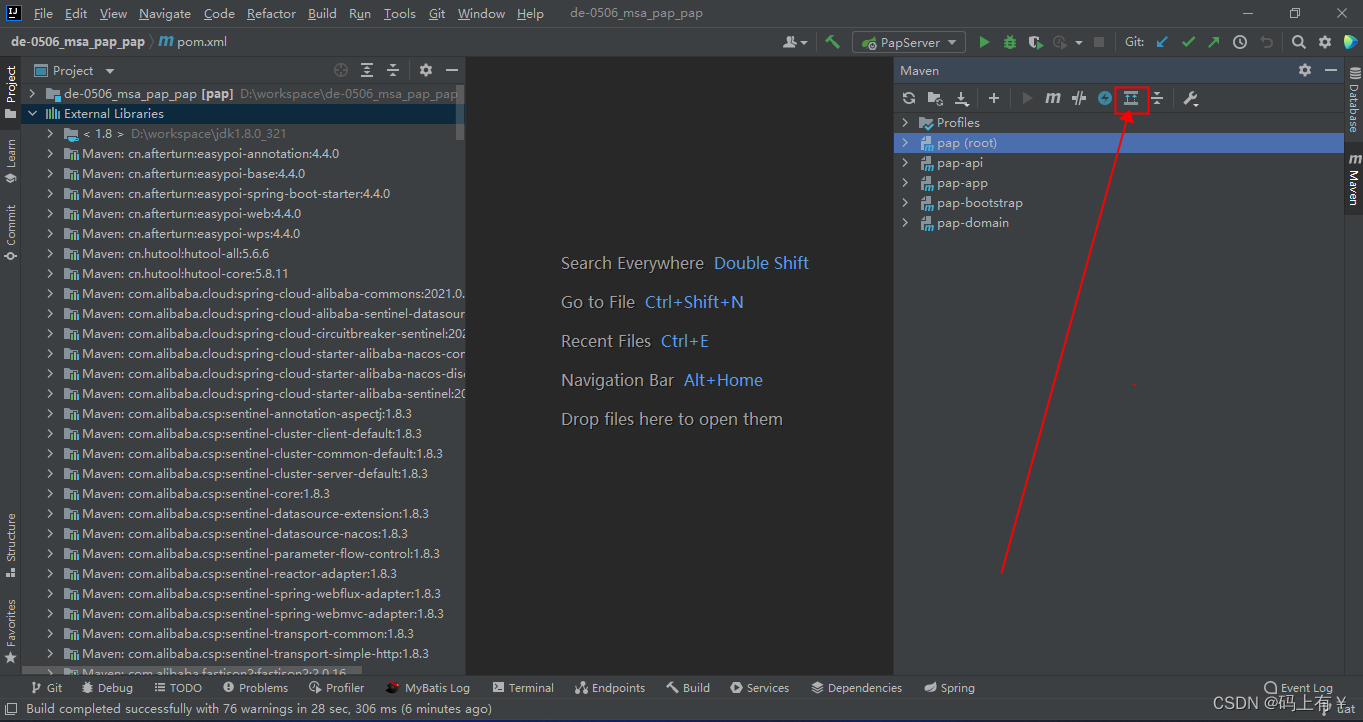Open user account dropdown in toolbar
This screenshot has height=722, width=1363.
click(x=796, y=42)
